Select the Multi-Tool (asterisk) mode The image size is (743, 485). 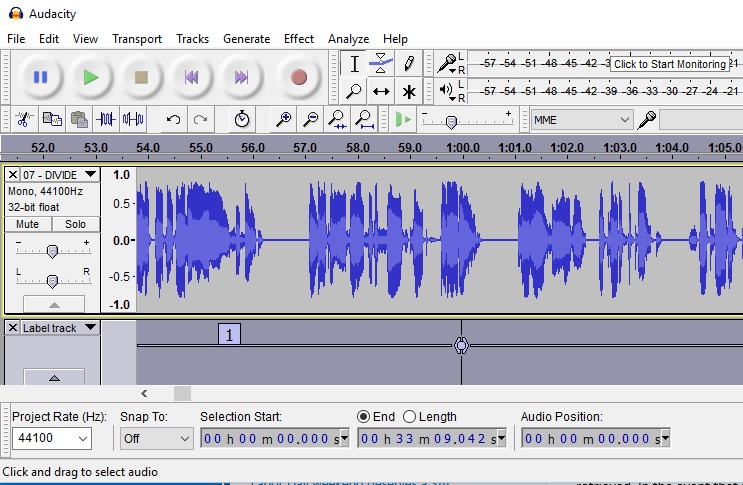click(x=408, y=91)
